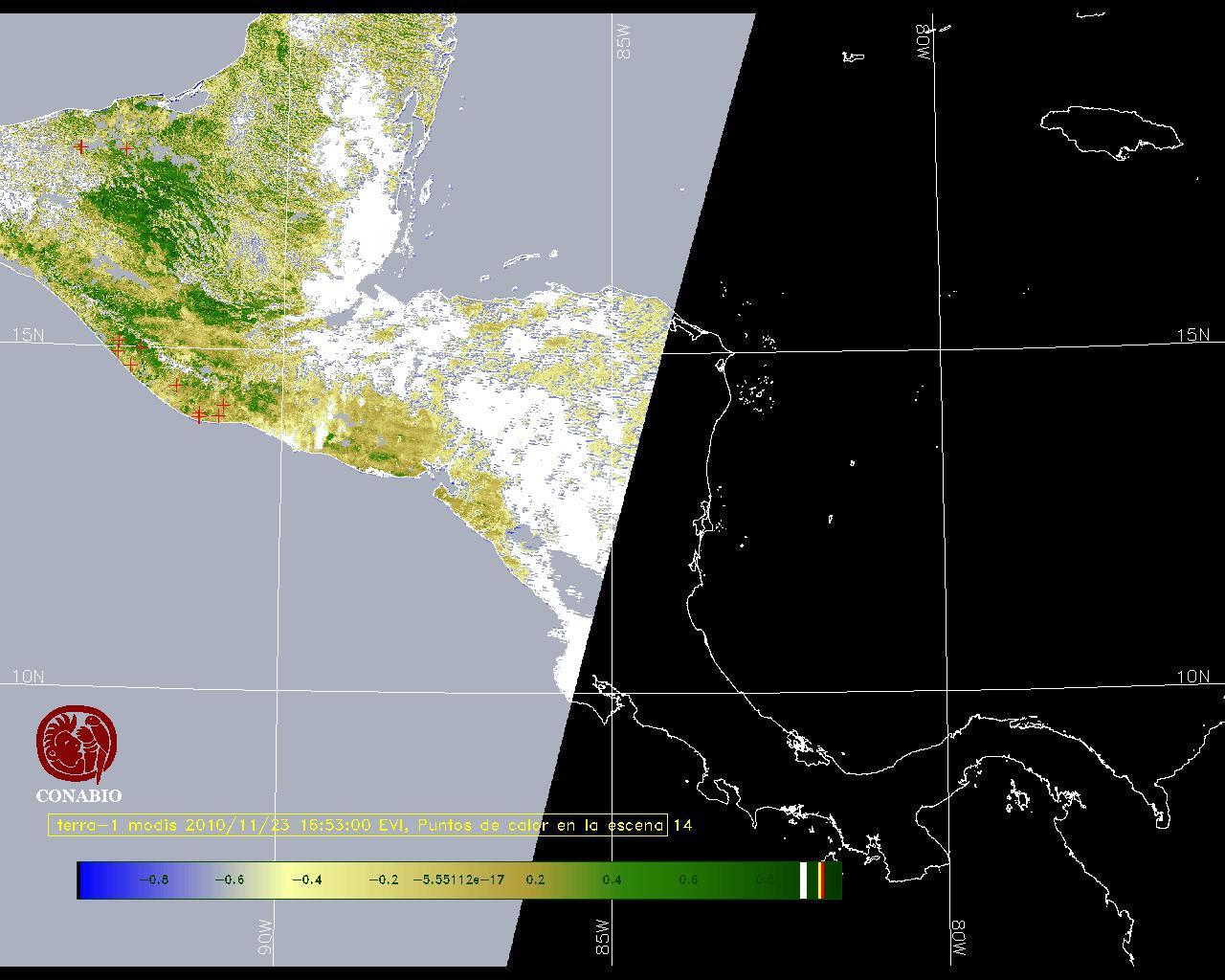Click the westernmost red hotspot cross marker

click(x=81, y=146)
